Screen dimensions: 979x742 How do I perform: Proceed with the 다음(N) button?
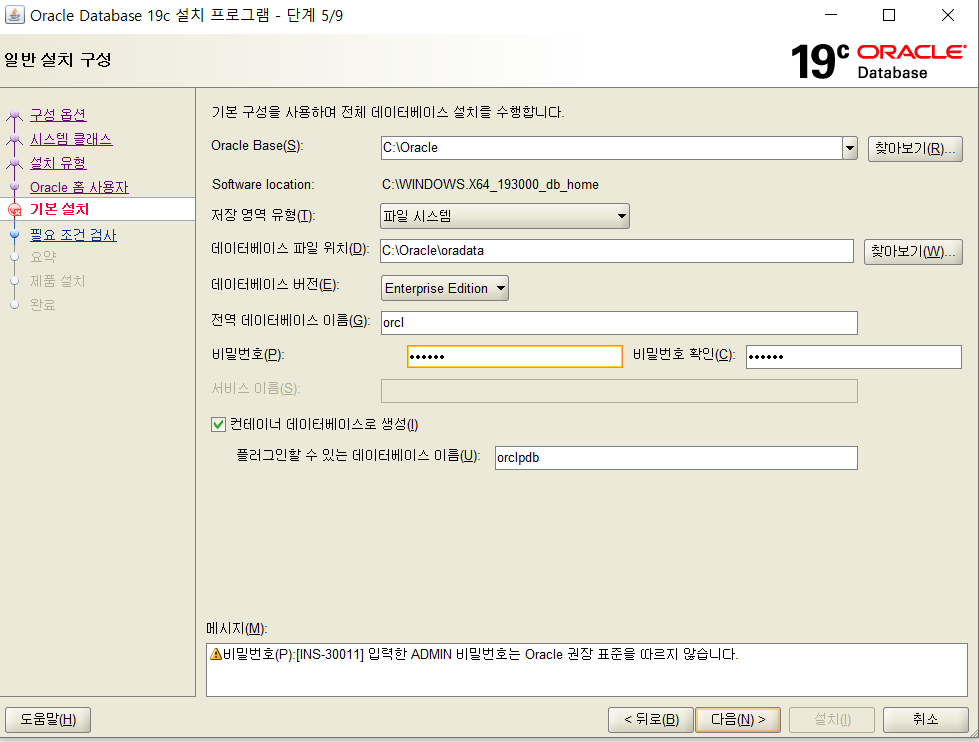coord(738,720)
